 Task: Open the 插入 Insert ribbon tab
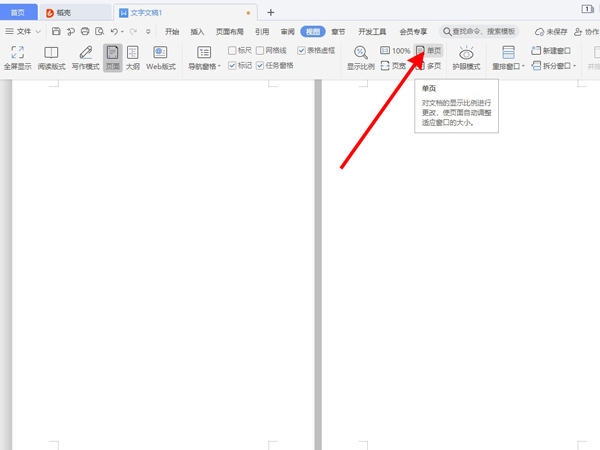197,32
